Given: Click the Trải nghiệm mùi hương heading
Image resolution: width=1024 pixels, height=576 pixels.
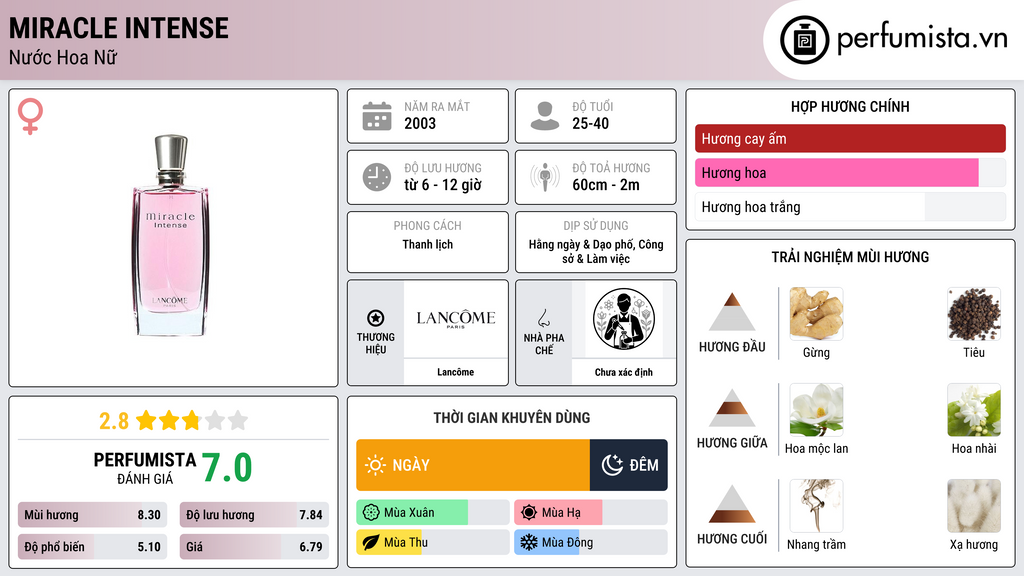Looking at the screenshot, I should pyautogui.click(x=850, y=257).
